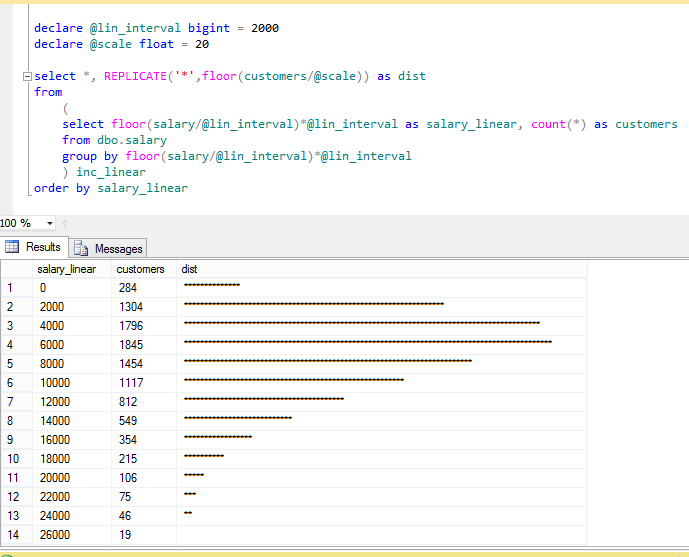
Task: Collapse the select statement code block
Action: (27, 77)
